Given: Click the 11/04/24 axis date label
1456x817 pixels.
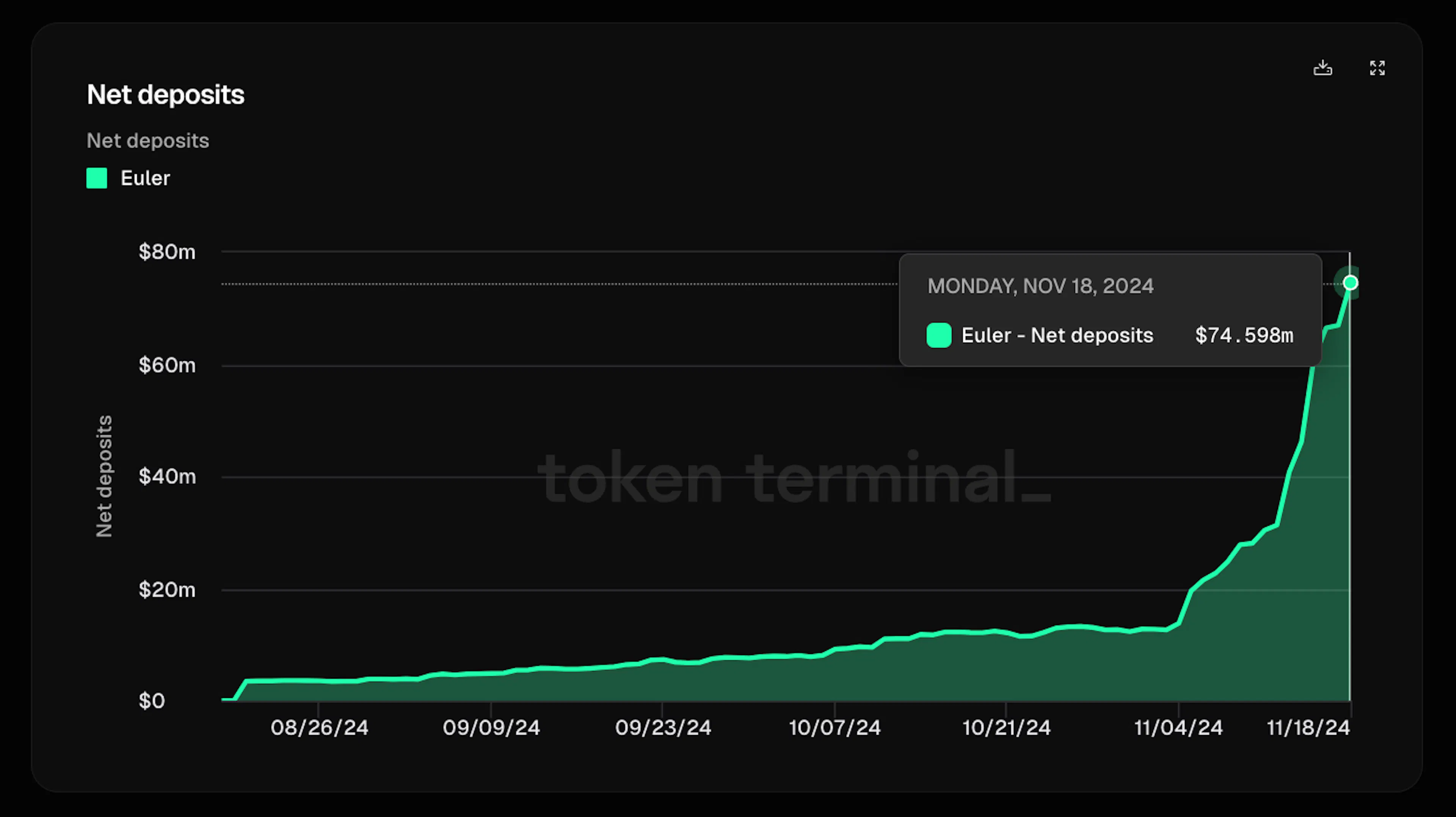Looking at the screenshot, I should 1178,727.
